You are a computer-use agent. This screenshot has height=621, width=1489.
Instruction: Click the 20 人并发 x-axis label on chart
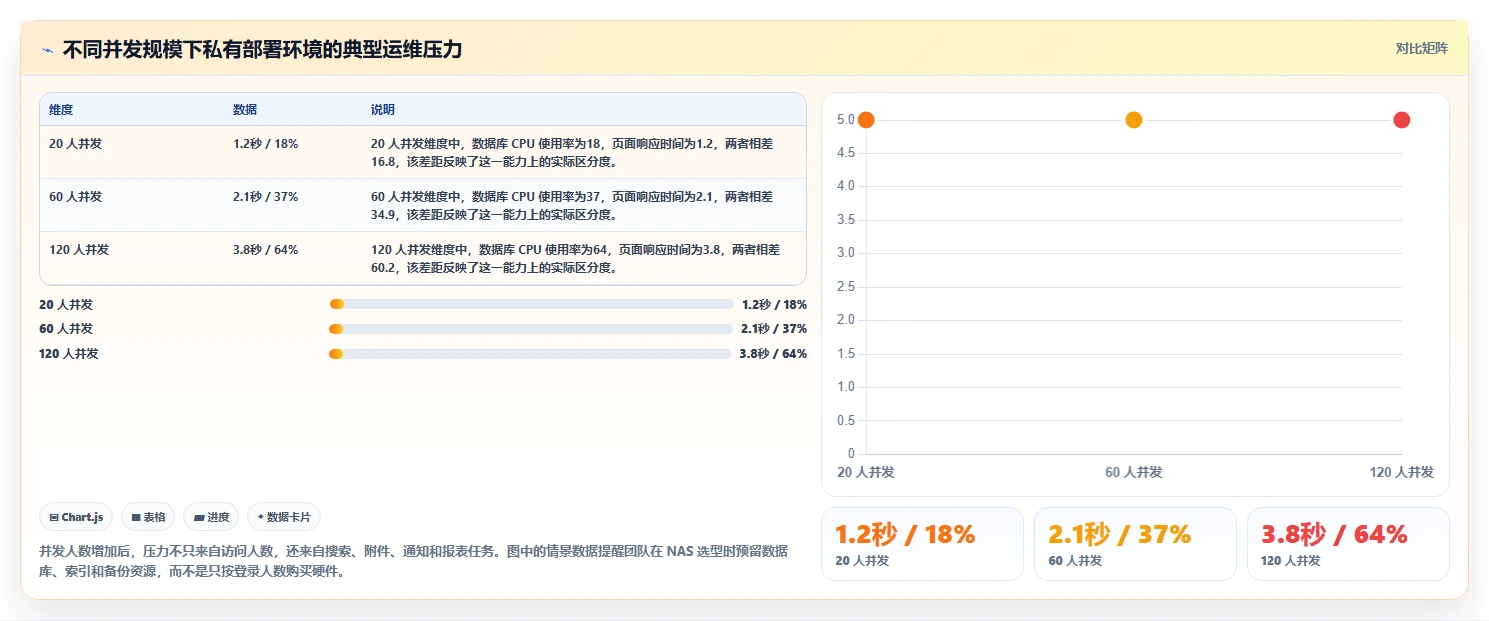click(x=866, y=472)
